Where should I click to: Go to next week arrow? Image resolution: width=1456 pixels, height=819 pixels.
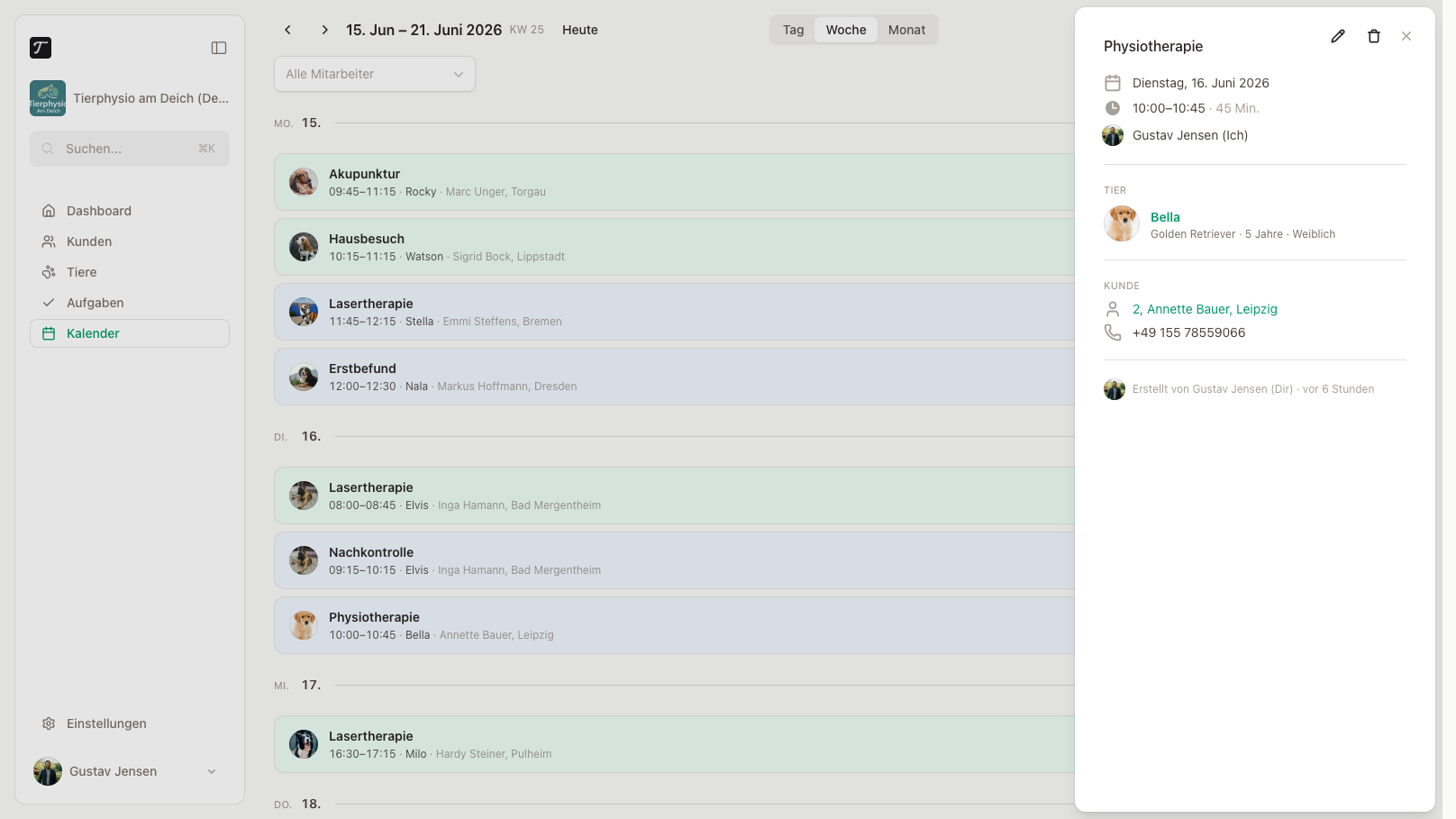(x=324, y=30)
